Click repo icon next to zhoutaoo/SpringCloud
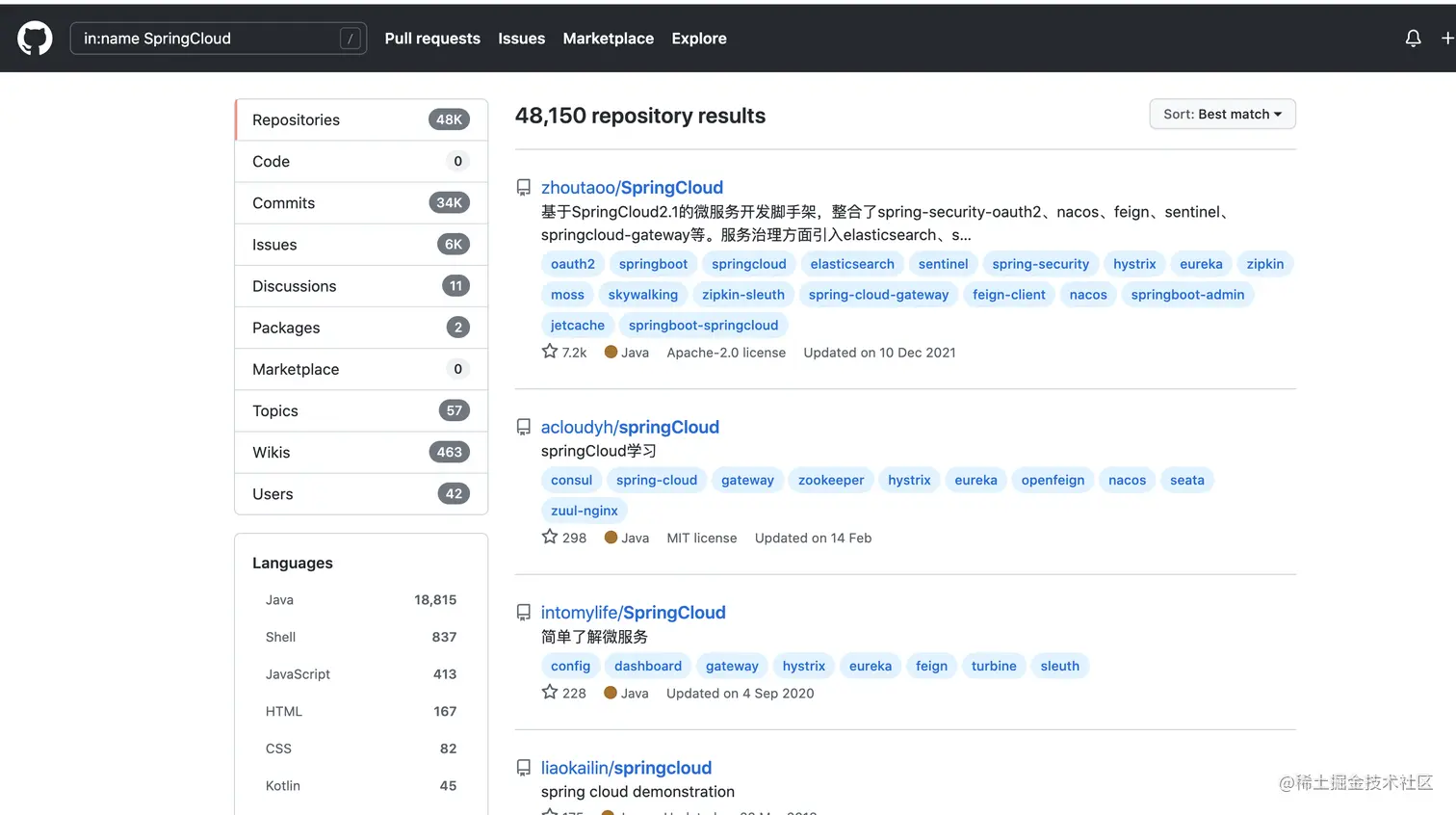The image size is (1456, 815). tap(524, 188)
